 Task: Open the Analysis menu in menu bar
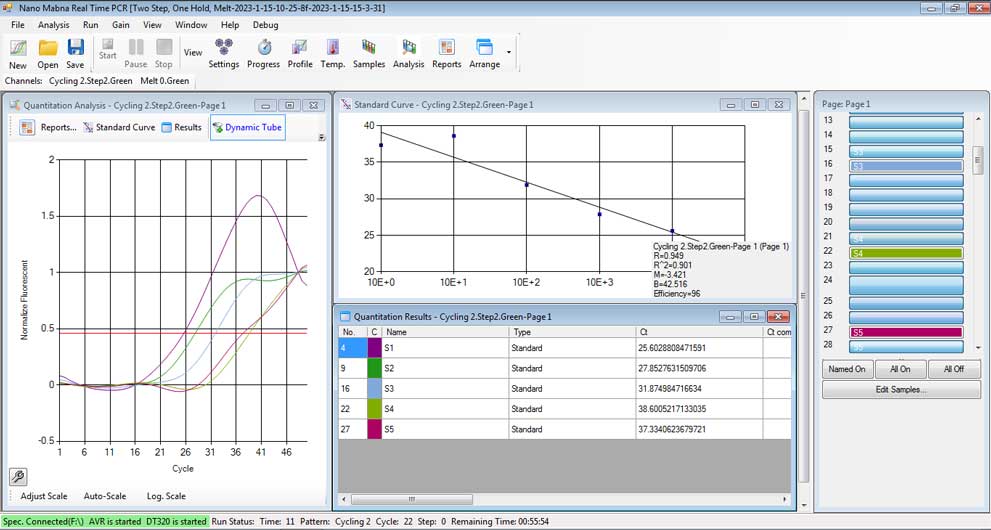coord(54,24)
